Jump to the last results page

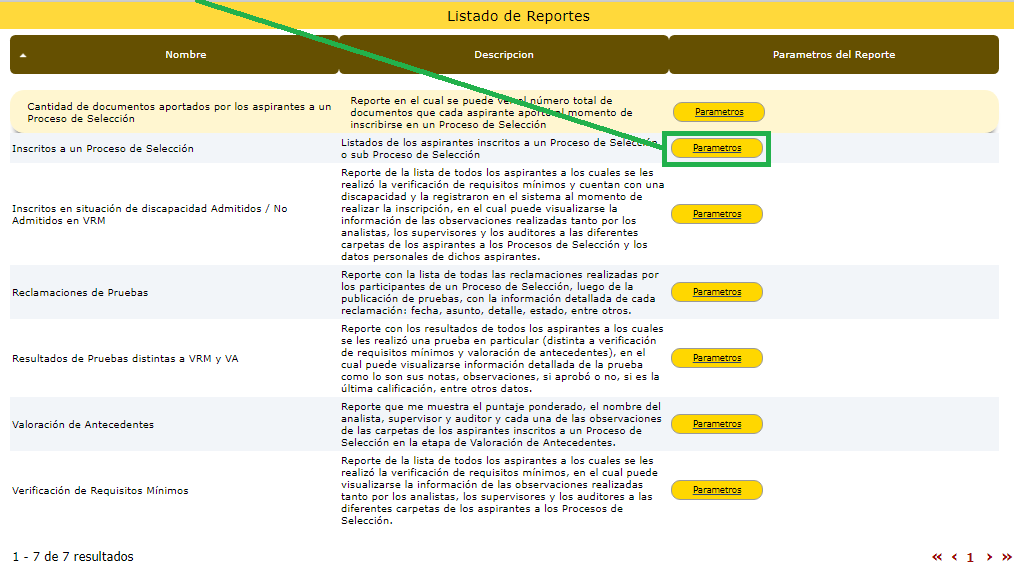pyautogui.click(x=1006, y=557)
